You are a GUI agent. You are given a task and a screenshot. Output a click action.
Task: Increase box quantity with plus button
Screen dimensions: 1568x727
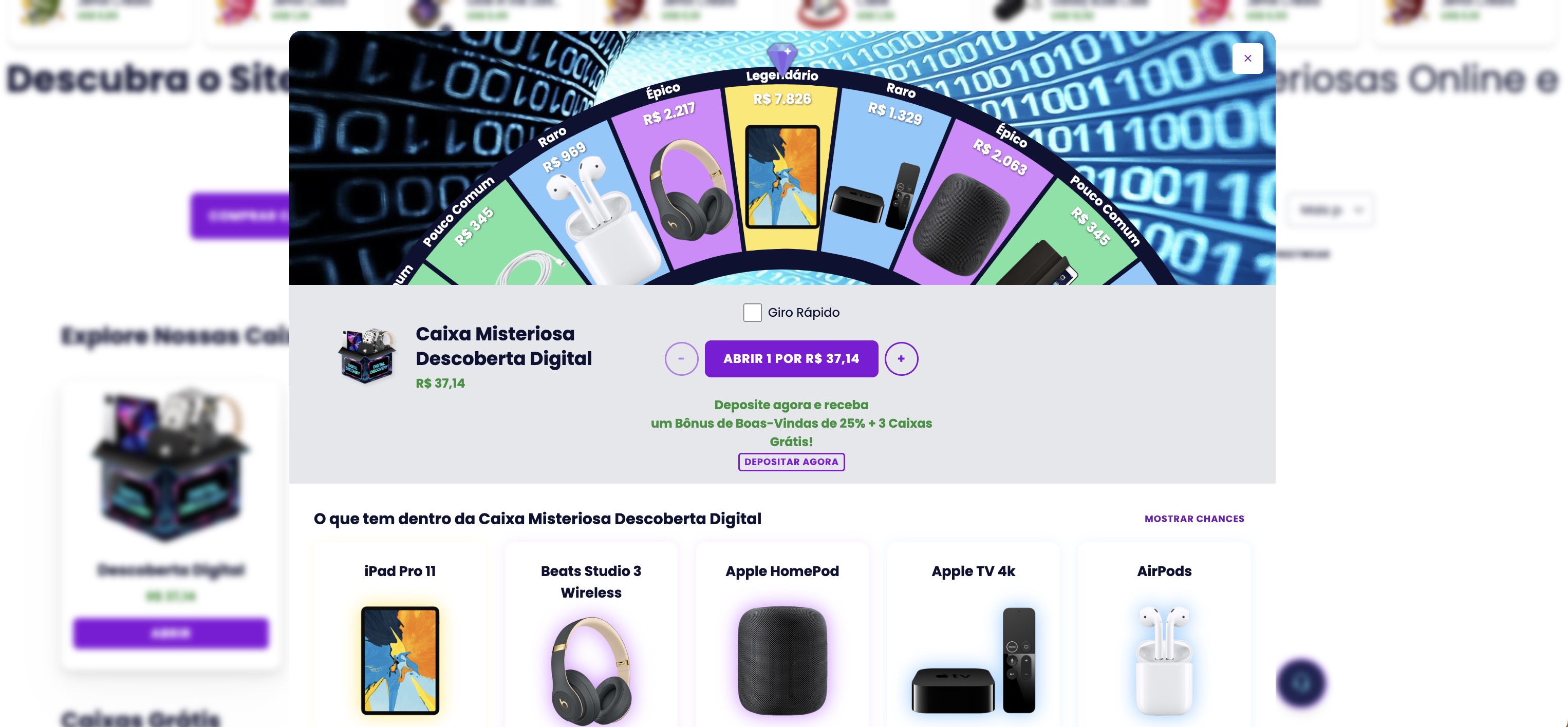click(x=901, y=359)
